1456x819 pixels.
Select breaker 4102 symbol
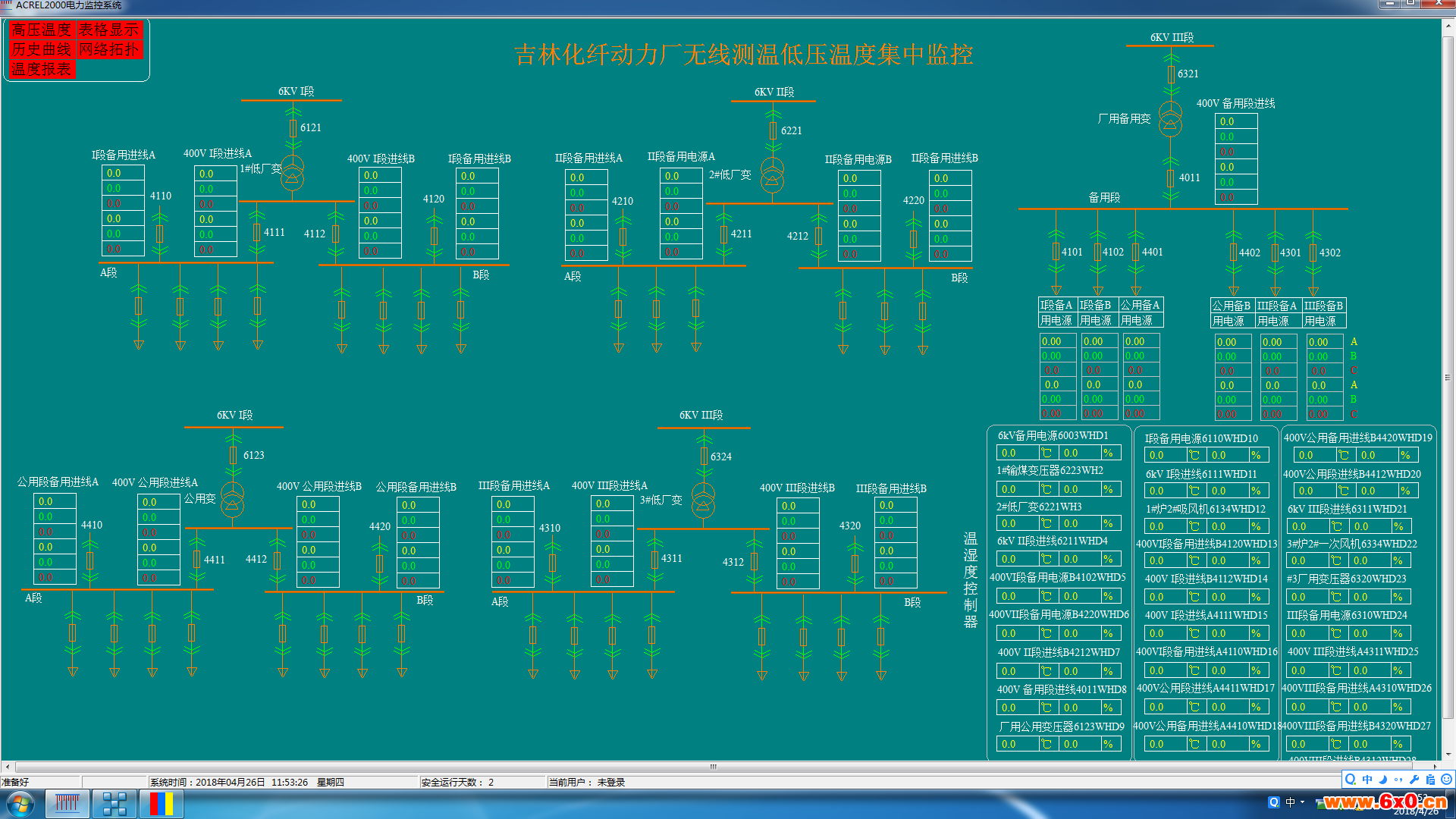(x=1097, y=251)
